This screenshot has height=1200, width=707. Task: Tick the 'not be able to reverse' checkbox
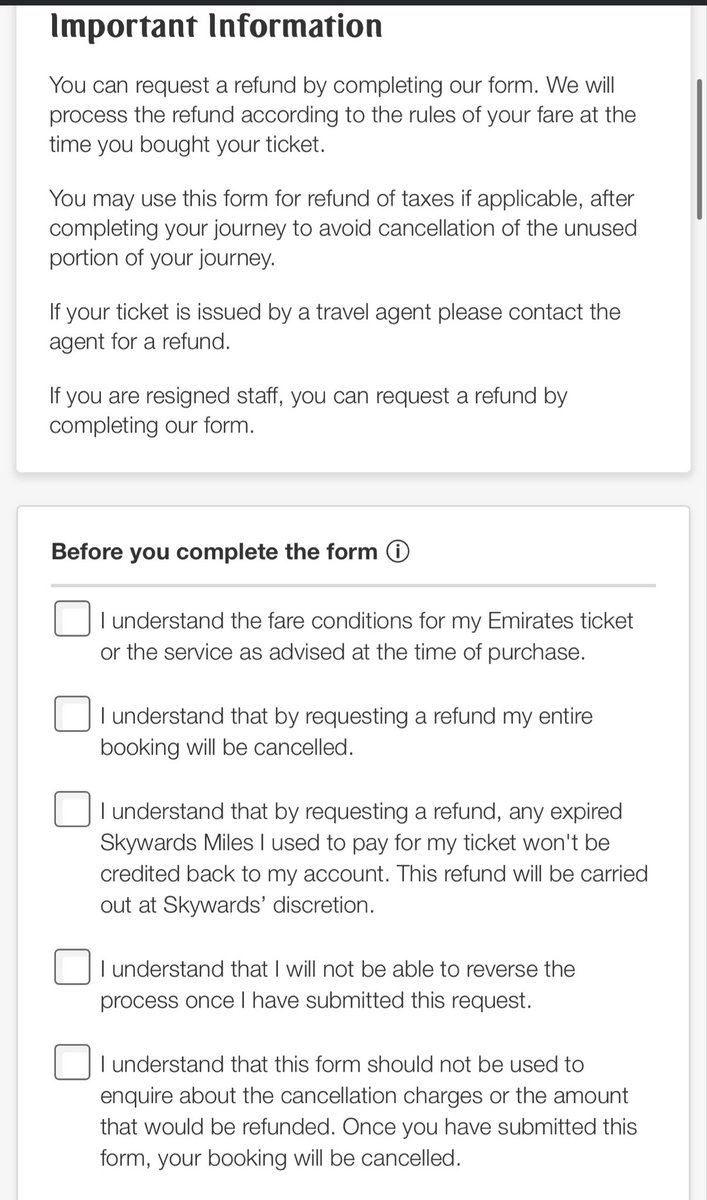pyautogui.click(x=72, y=968)
